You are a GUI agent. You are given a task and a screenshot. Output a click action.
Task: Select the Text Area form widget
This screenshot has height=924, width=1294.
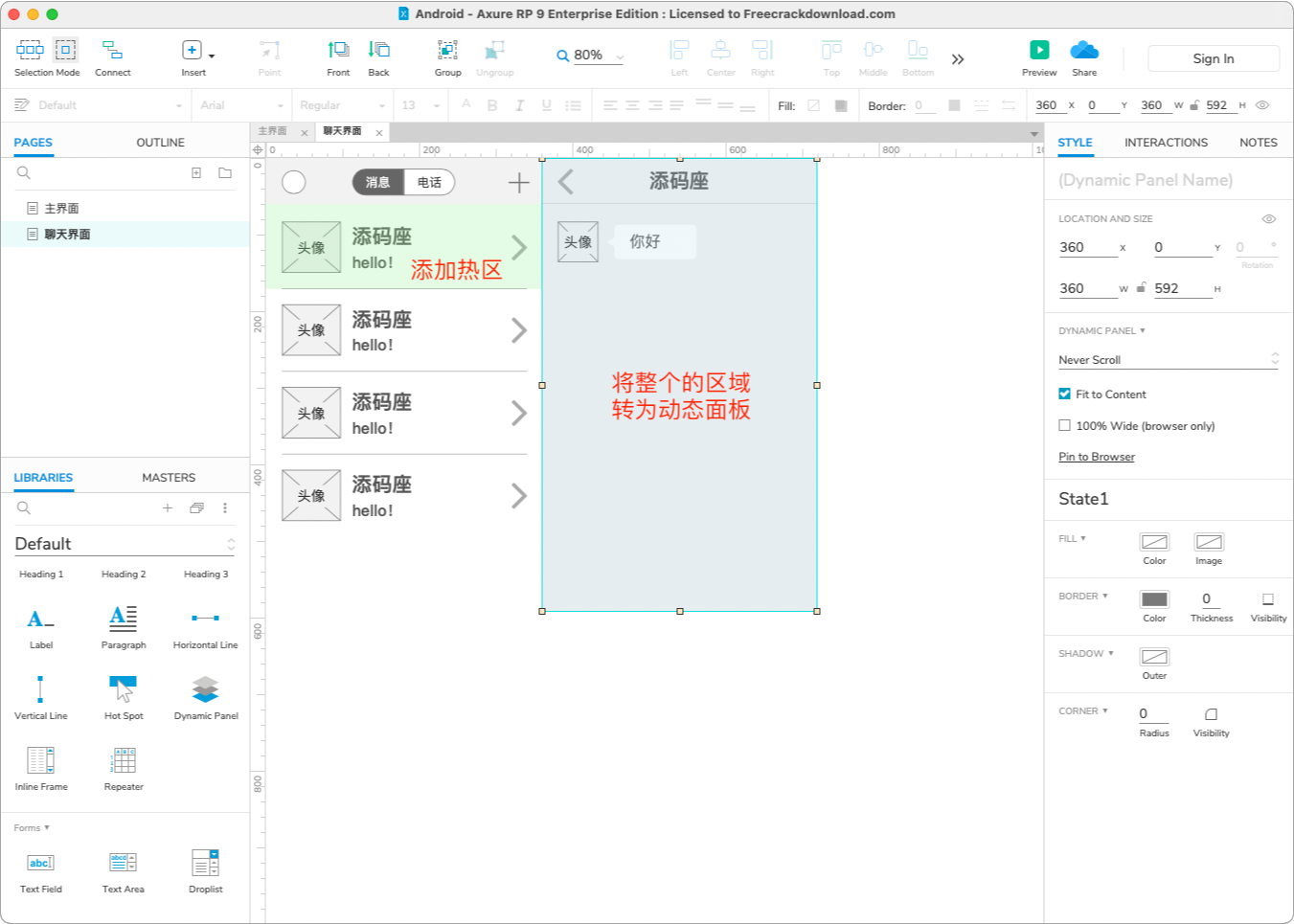[x=124, y=871]
